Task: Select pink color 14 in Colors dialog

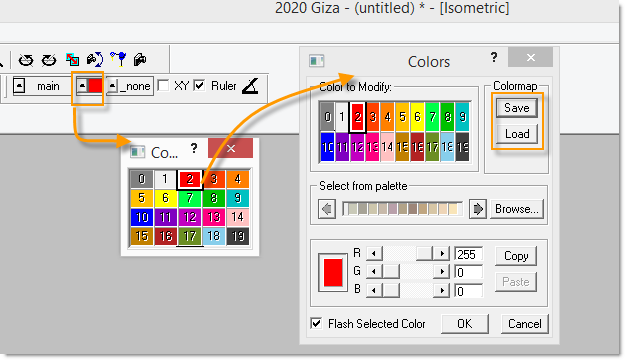Action: point(387,147)
